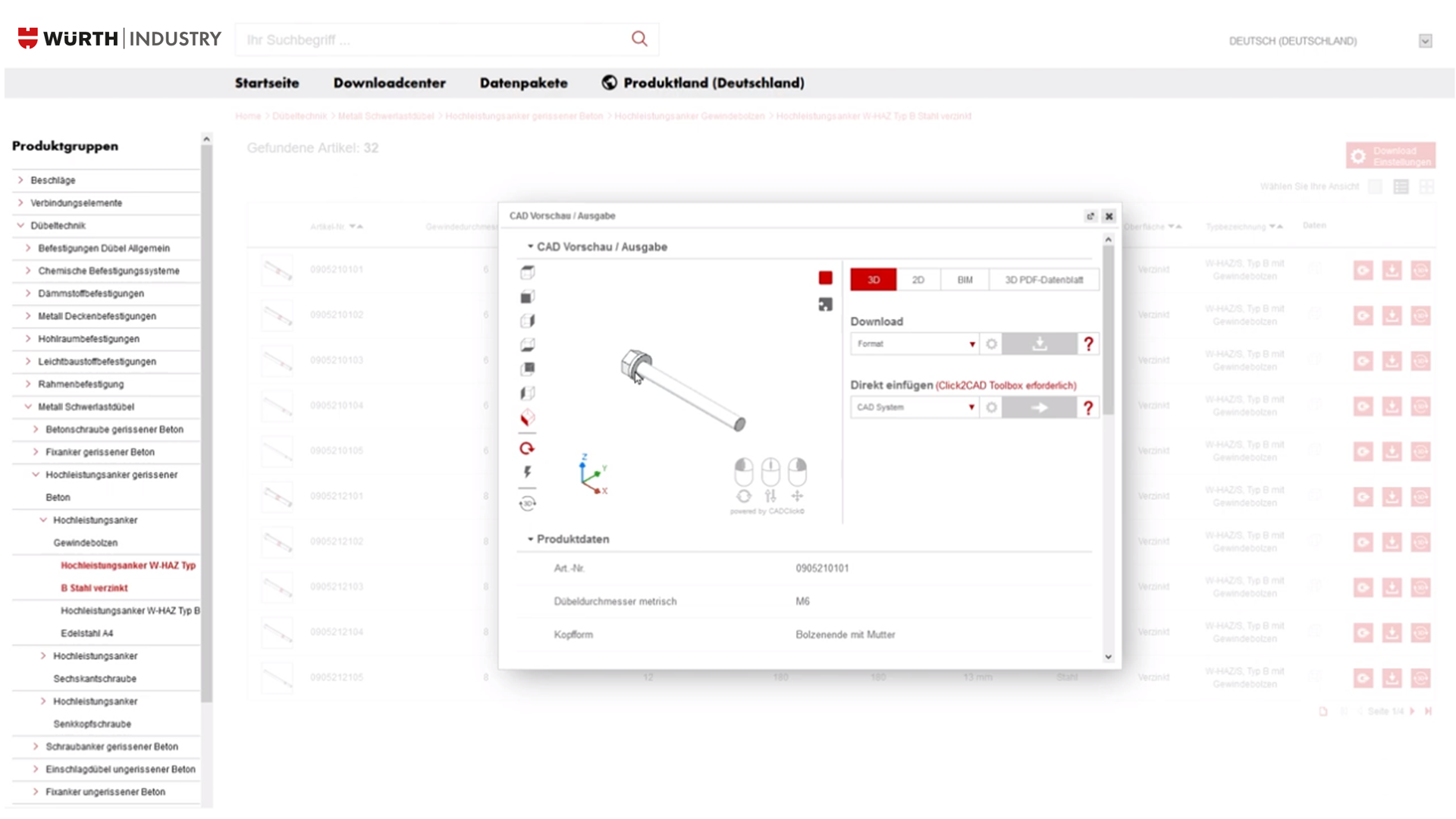
Task: Click 3D rotation mode icon
Action: click(528, 504)
